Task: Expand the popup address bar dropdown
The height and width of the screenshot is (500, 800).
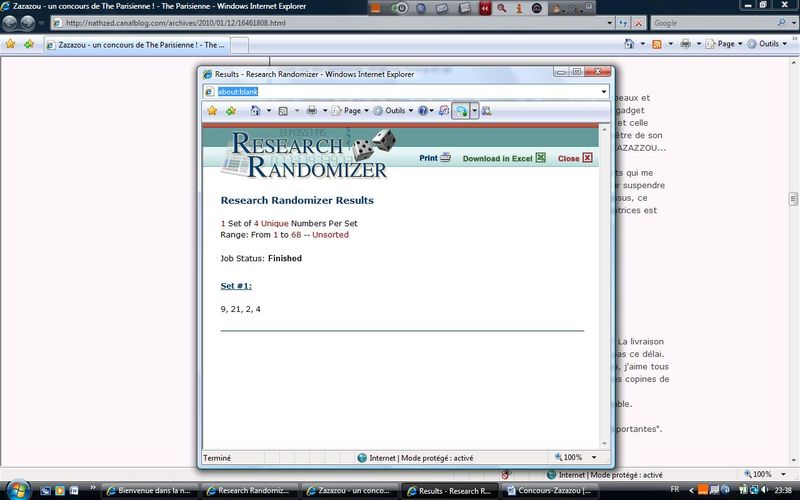Action: point(604,91)
